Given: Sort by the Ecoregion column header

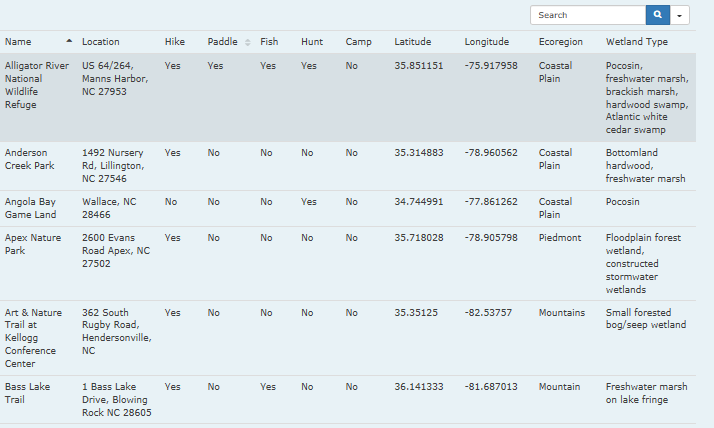Looking at the screenshot, I should [x=561, y=42].
